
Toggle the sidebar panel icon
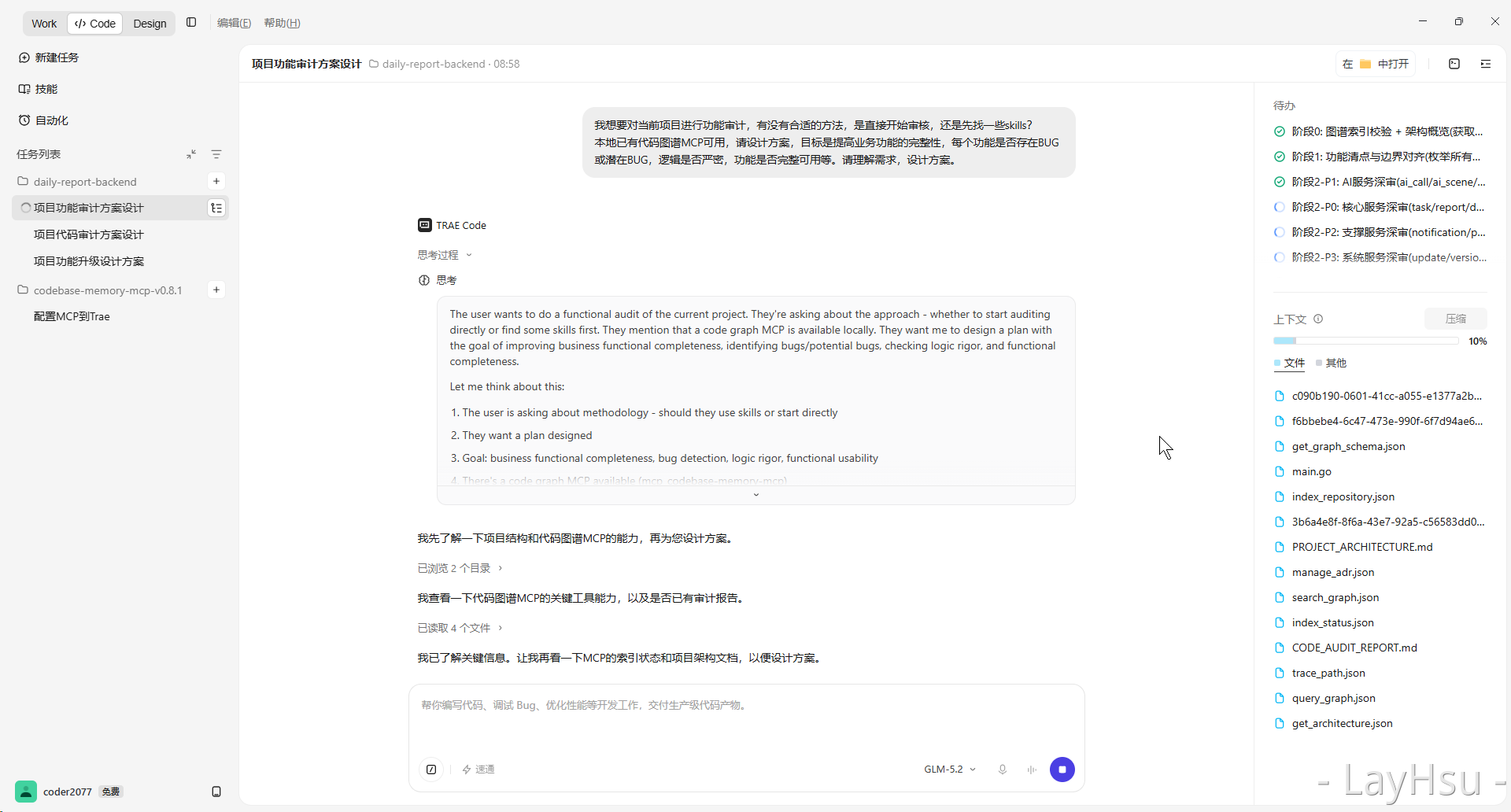point(191,23)
